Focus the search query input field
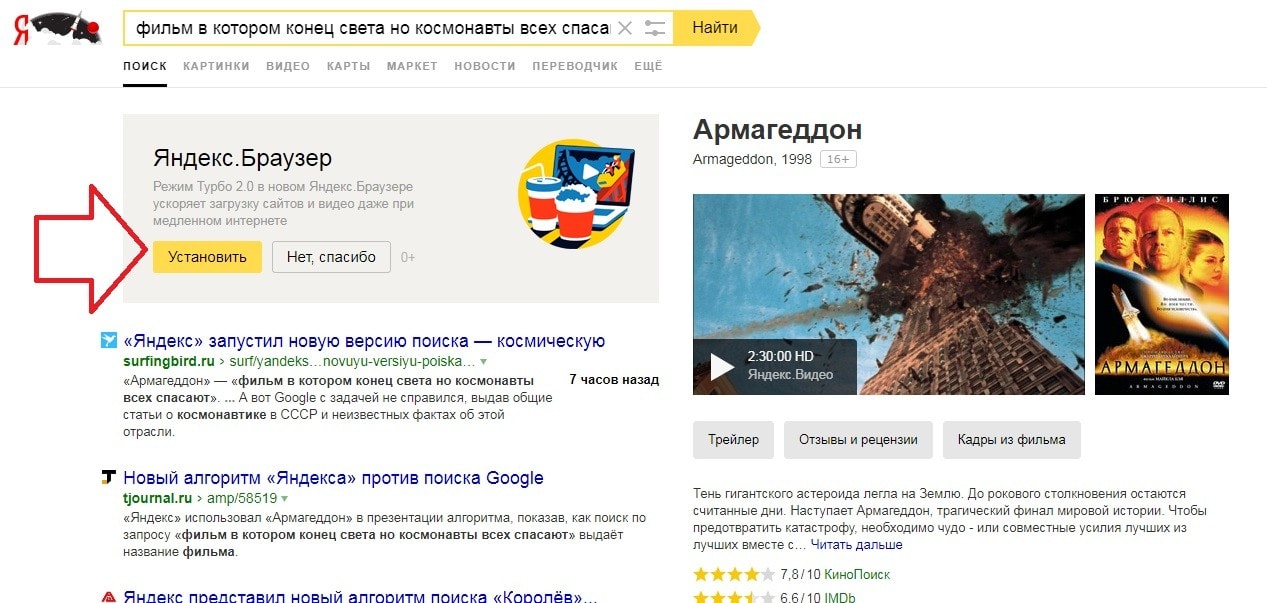1267x603 pixels. (x=372, y=28)
